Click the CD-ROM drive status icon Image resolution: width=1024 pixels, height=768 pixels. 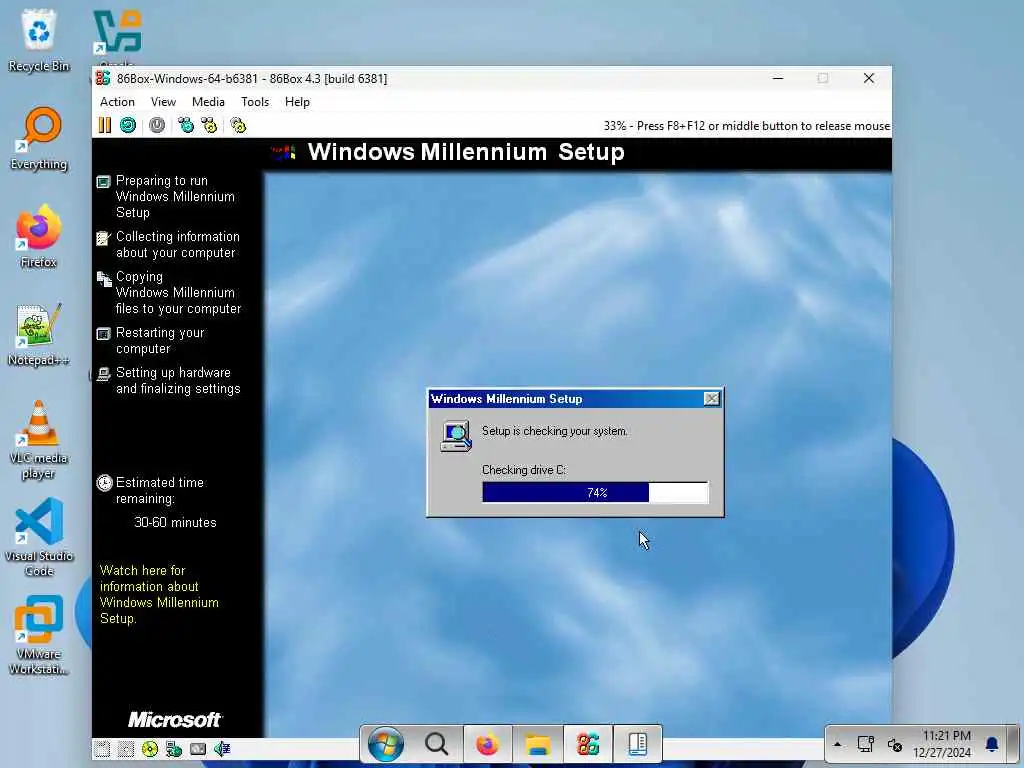150,748
